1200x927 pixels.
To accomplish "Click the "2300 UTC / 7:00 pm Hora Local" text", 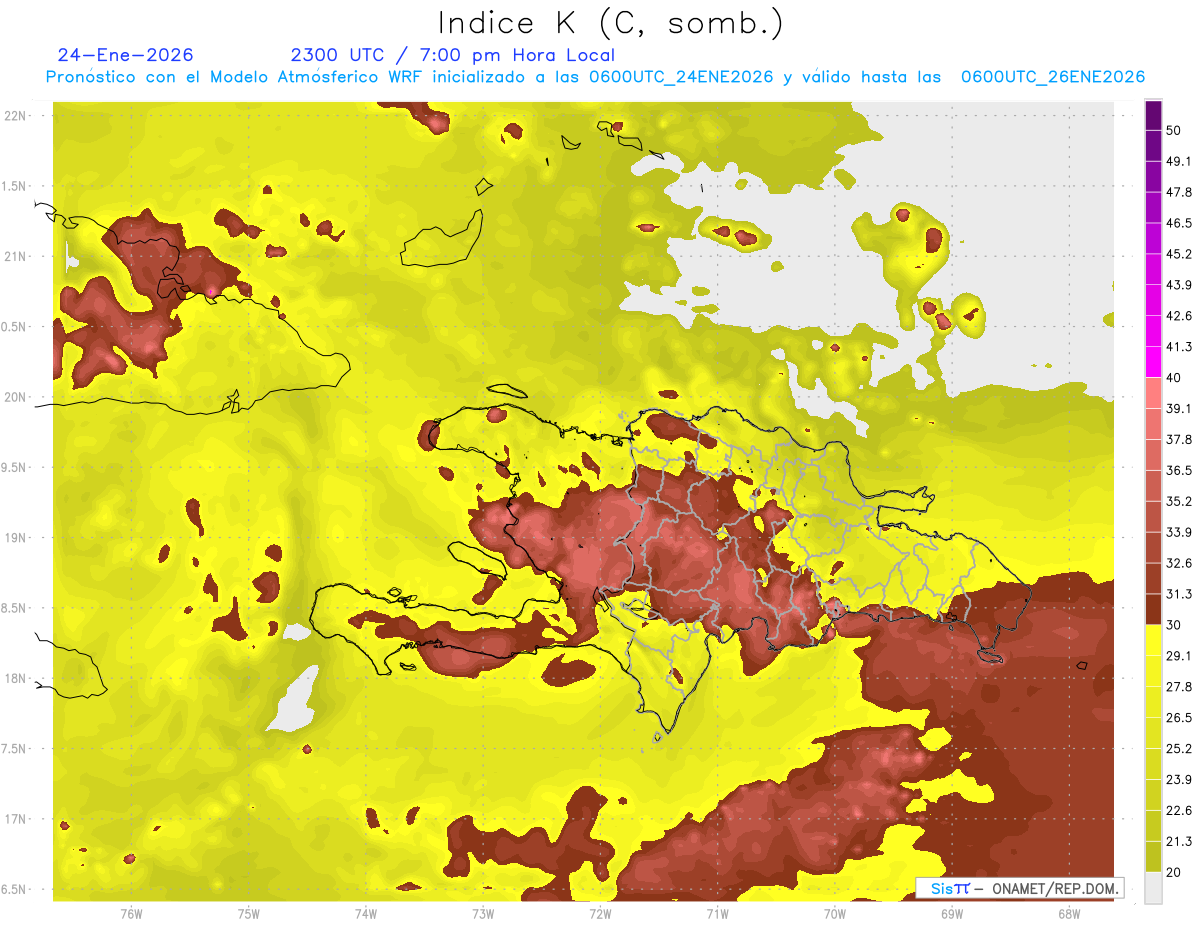I will [452, 55].
